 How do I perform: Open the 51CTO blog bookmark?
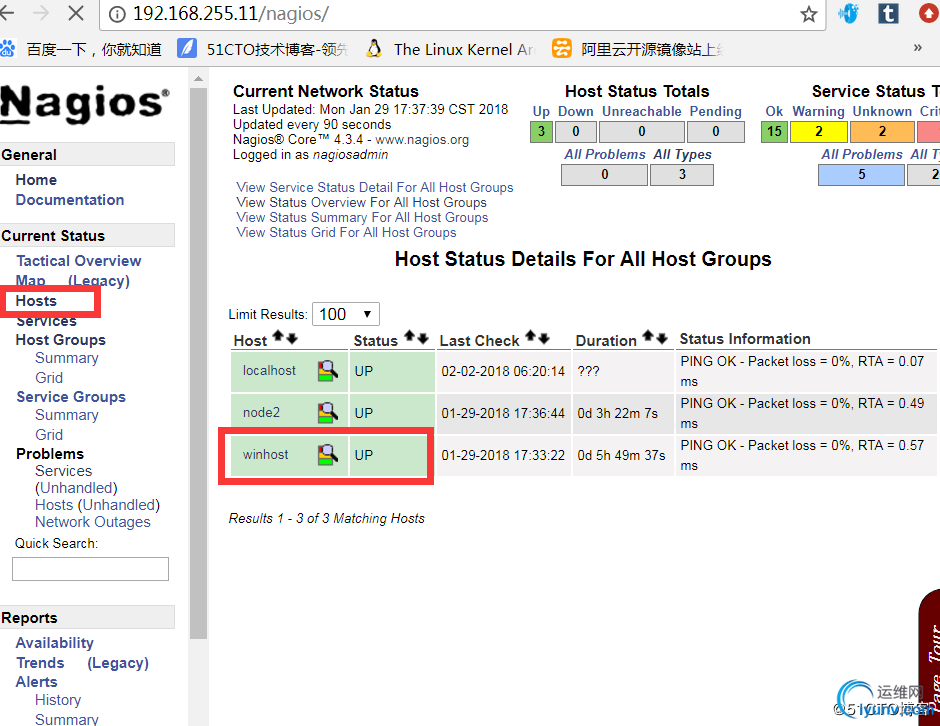[263, 49]
